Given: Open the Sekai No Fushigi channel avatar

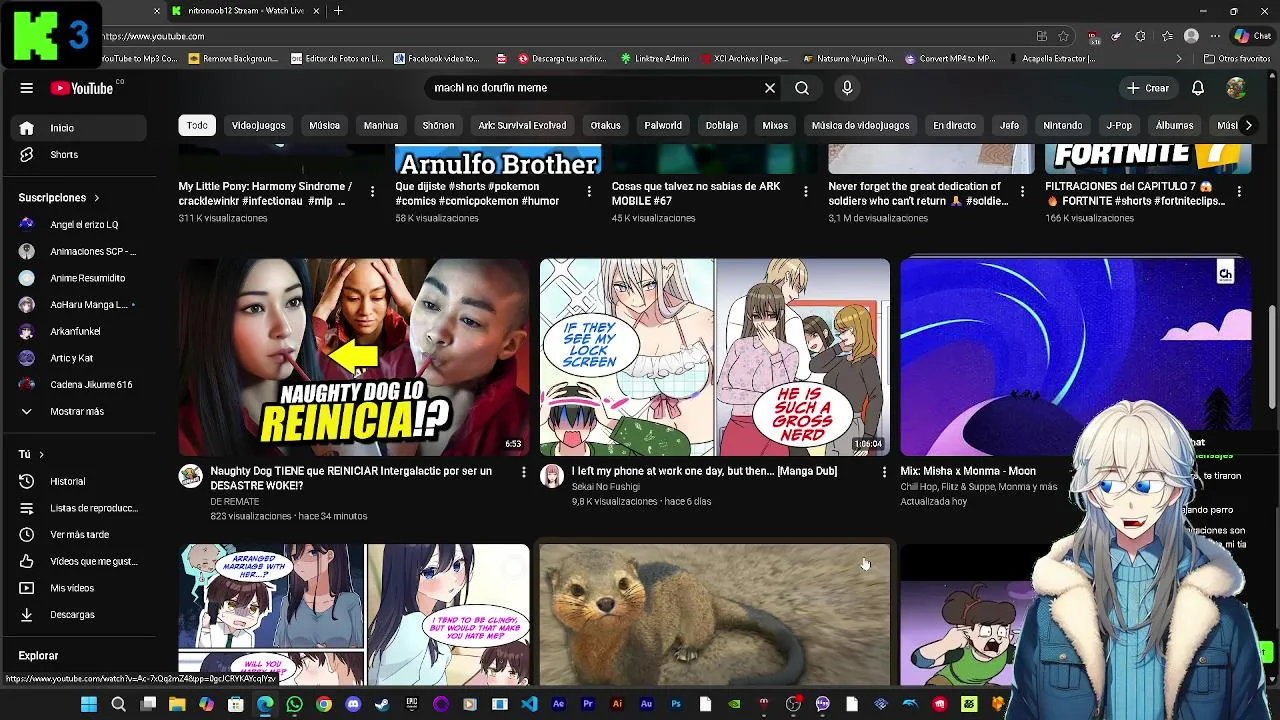Looking at the screenshot, I should click(552, 476).
